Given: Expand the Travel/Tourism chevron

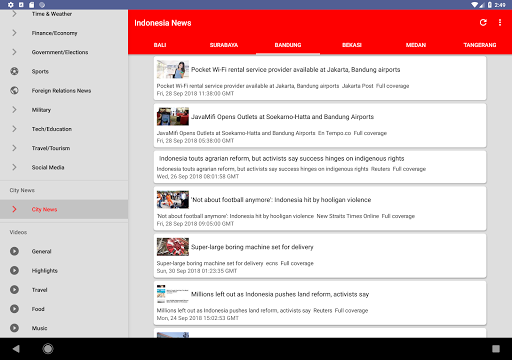Looking at the screenshot, I should tap(14, 148).
